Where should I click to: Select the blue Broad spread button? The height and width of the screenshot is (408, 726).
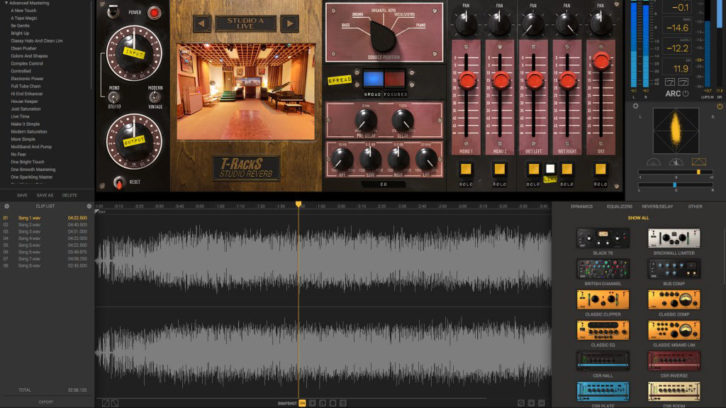pyautogui.click(x=373, y=79)
